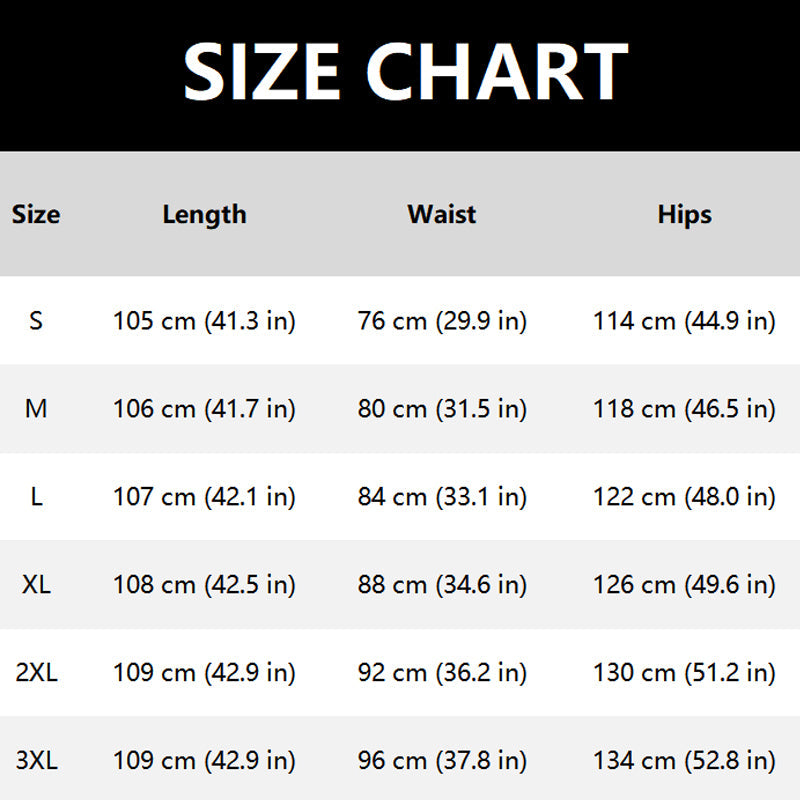
Task: Click the 114 cm (44.9 in) hips cell
Action: pos(684,321)
